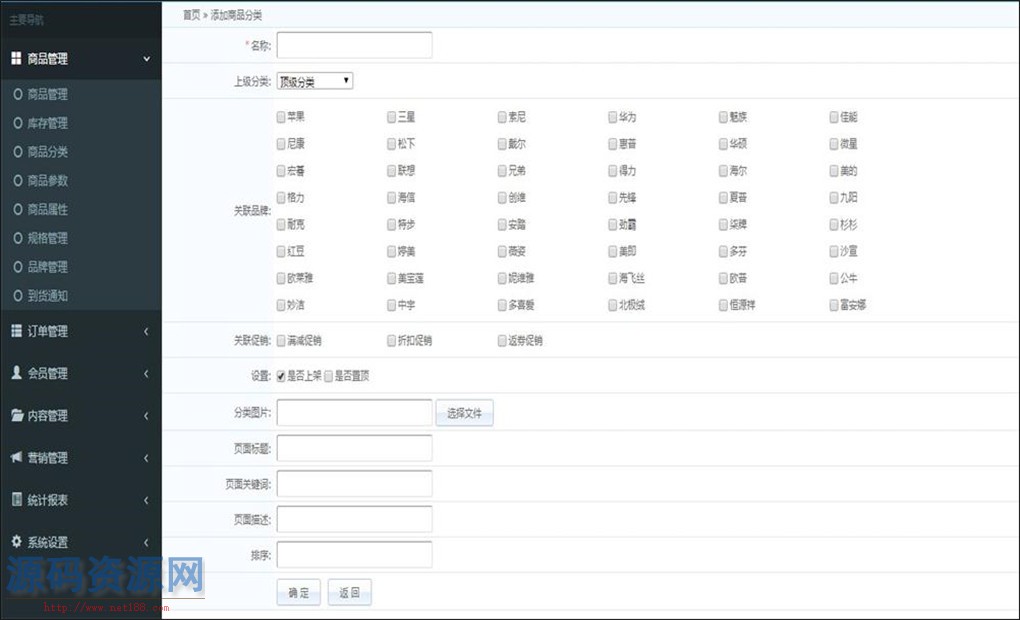Image resolution: width=1020 pixels, height=620 pixels.
Task: Click the 内容管理 folder icon in sidebar
Action: click(17, 415)
